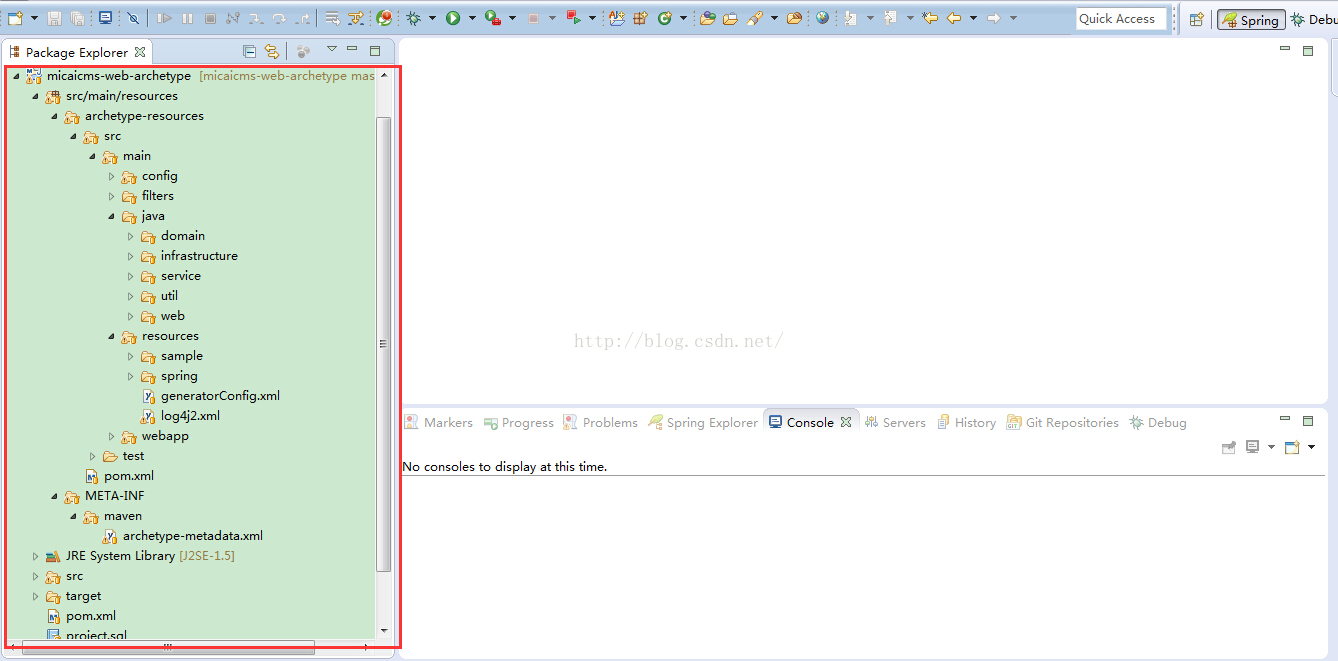This screenshot has width=1338, height=661.
Task: Switch to the History tab
Action: (966, 422)
